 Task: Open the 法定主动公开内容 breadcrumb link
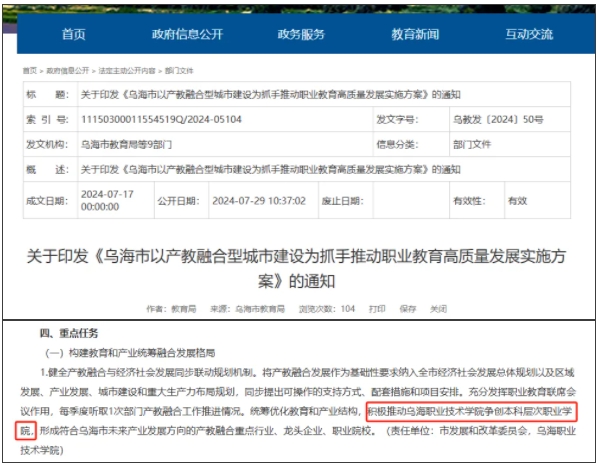127,71
